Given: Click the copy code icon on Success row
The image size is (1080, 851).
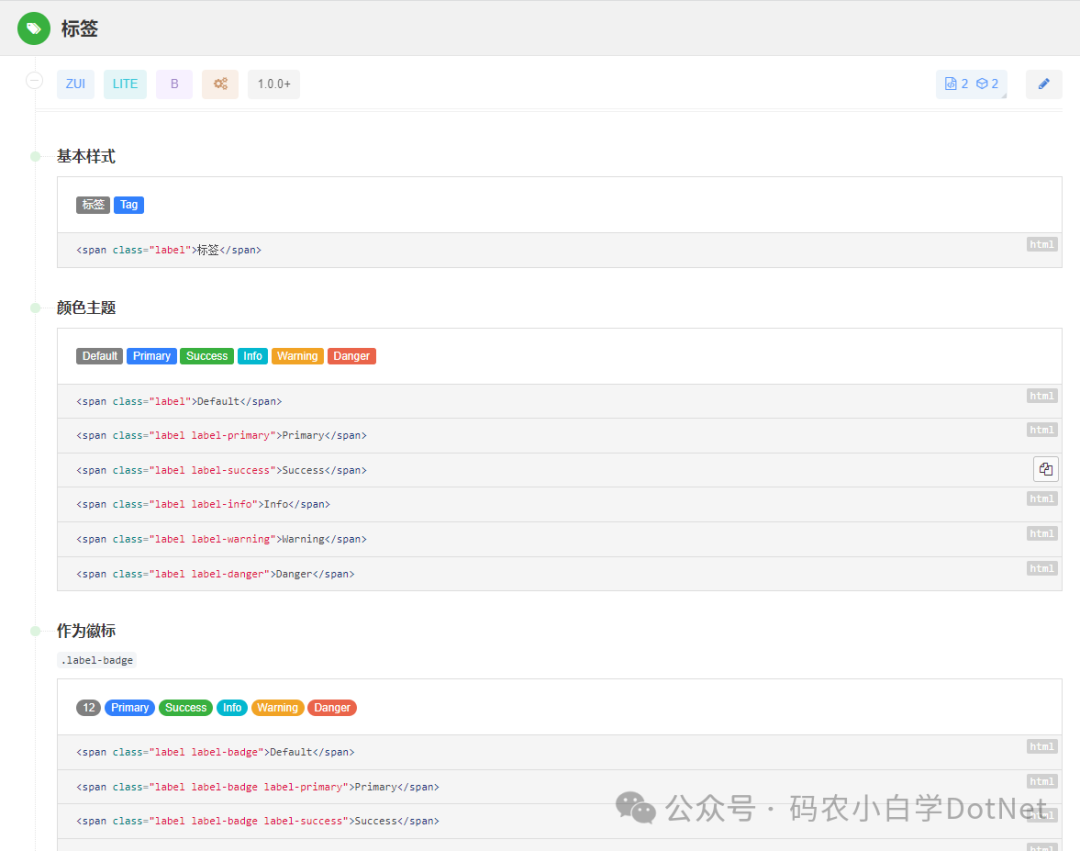Looking at the screenshot, I should point(1045,469).
